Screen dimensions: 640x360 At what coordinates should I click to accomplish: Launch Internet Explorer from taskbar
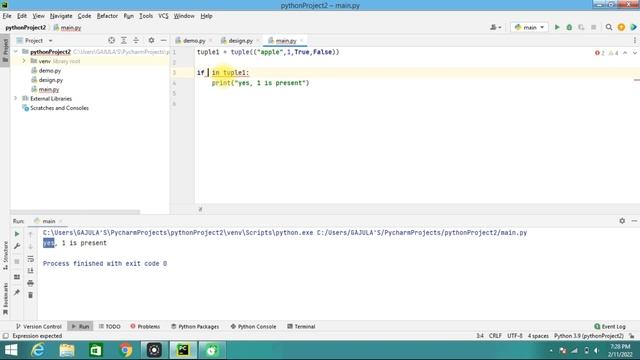[x=38, y=350]
